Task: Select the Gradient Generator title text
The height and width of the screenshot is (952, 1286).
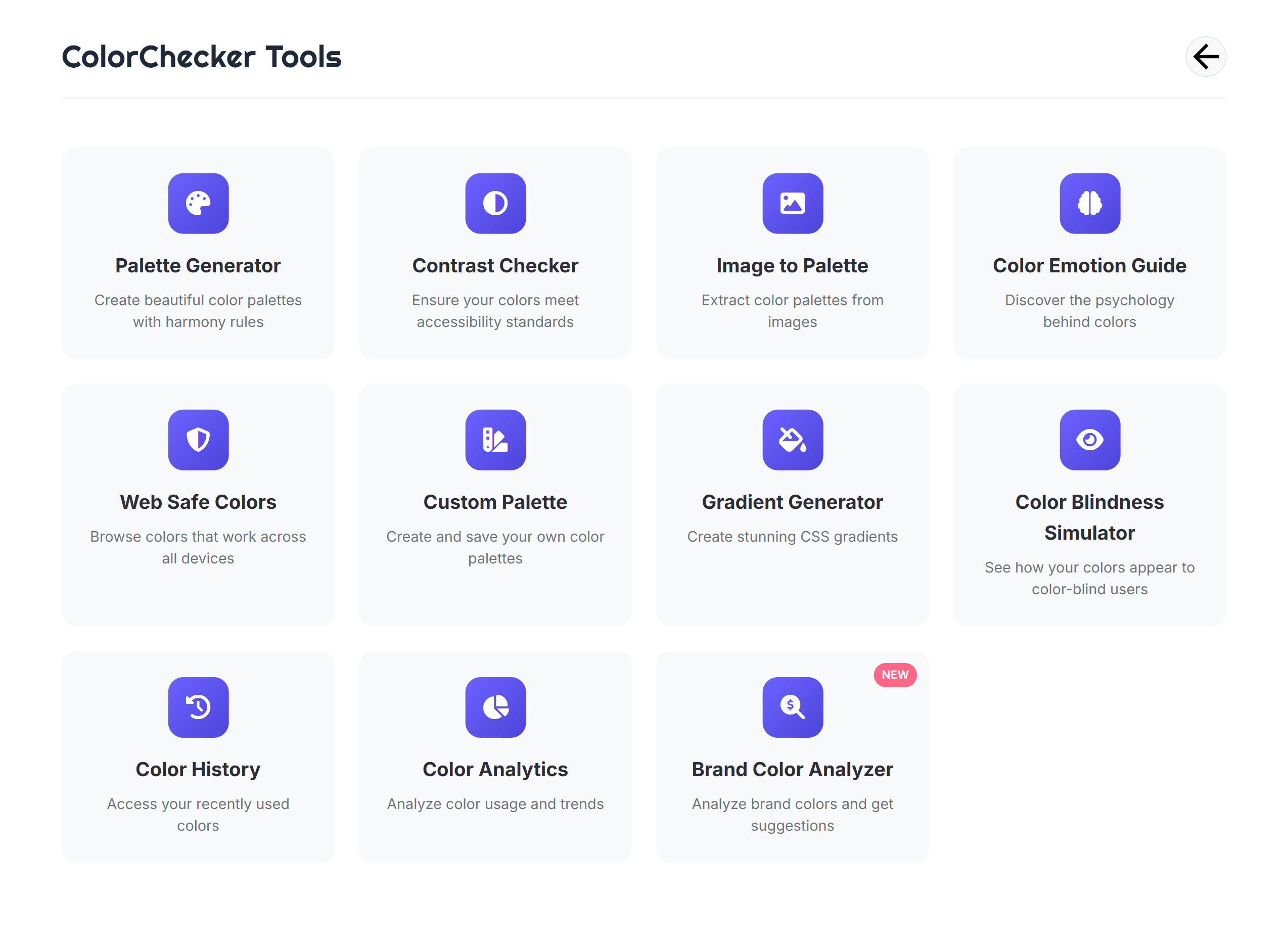Action: [792, 502]
